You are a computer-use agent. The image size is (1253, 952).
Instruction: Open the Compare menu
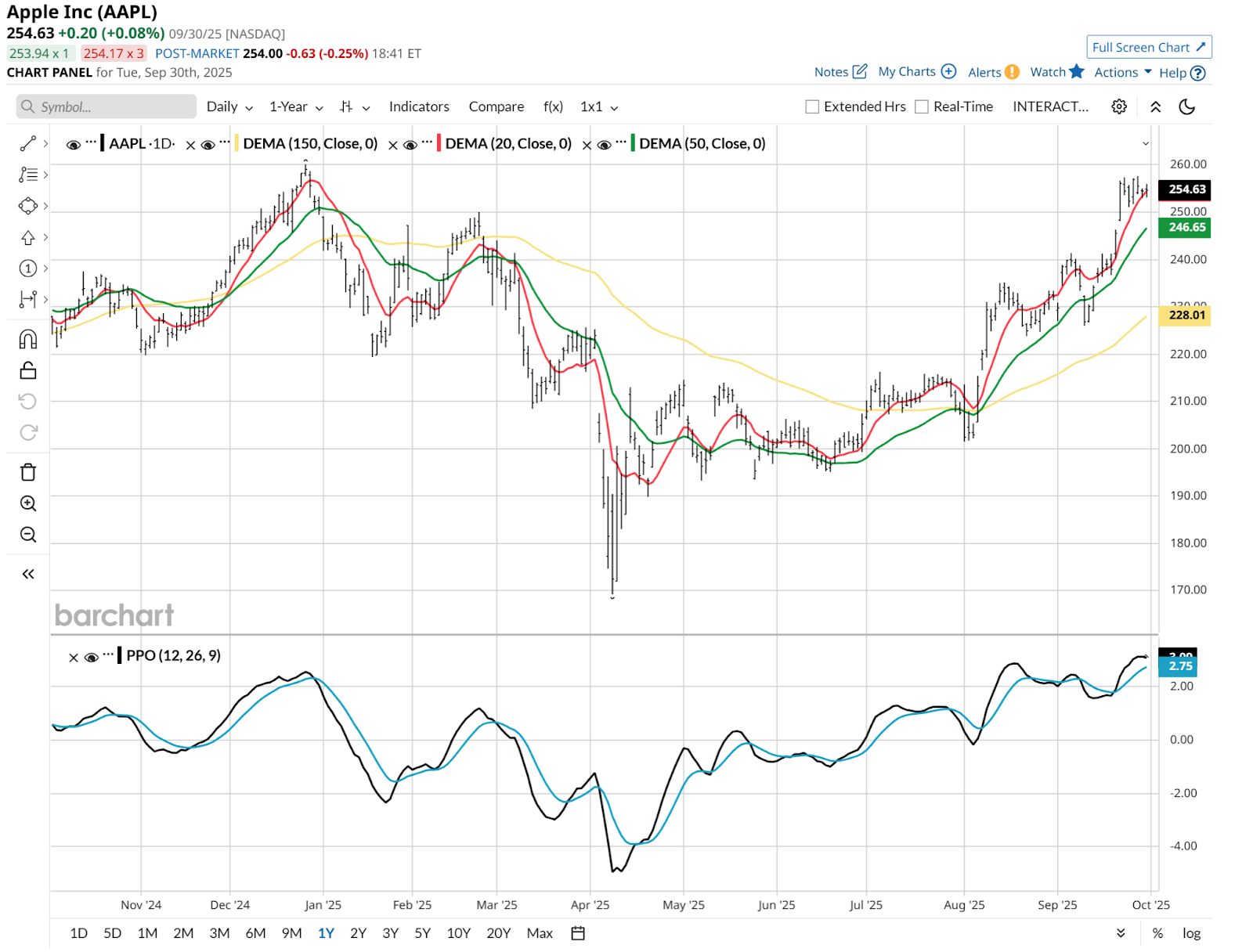coord(497,106)
